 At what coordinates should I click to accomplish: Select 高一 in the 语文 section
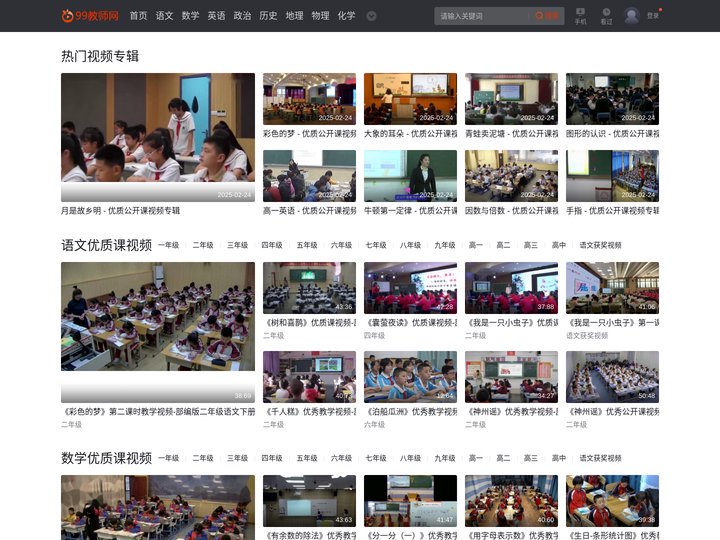[476, 245]
